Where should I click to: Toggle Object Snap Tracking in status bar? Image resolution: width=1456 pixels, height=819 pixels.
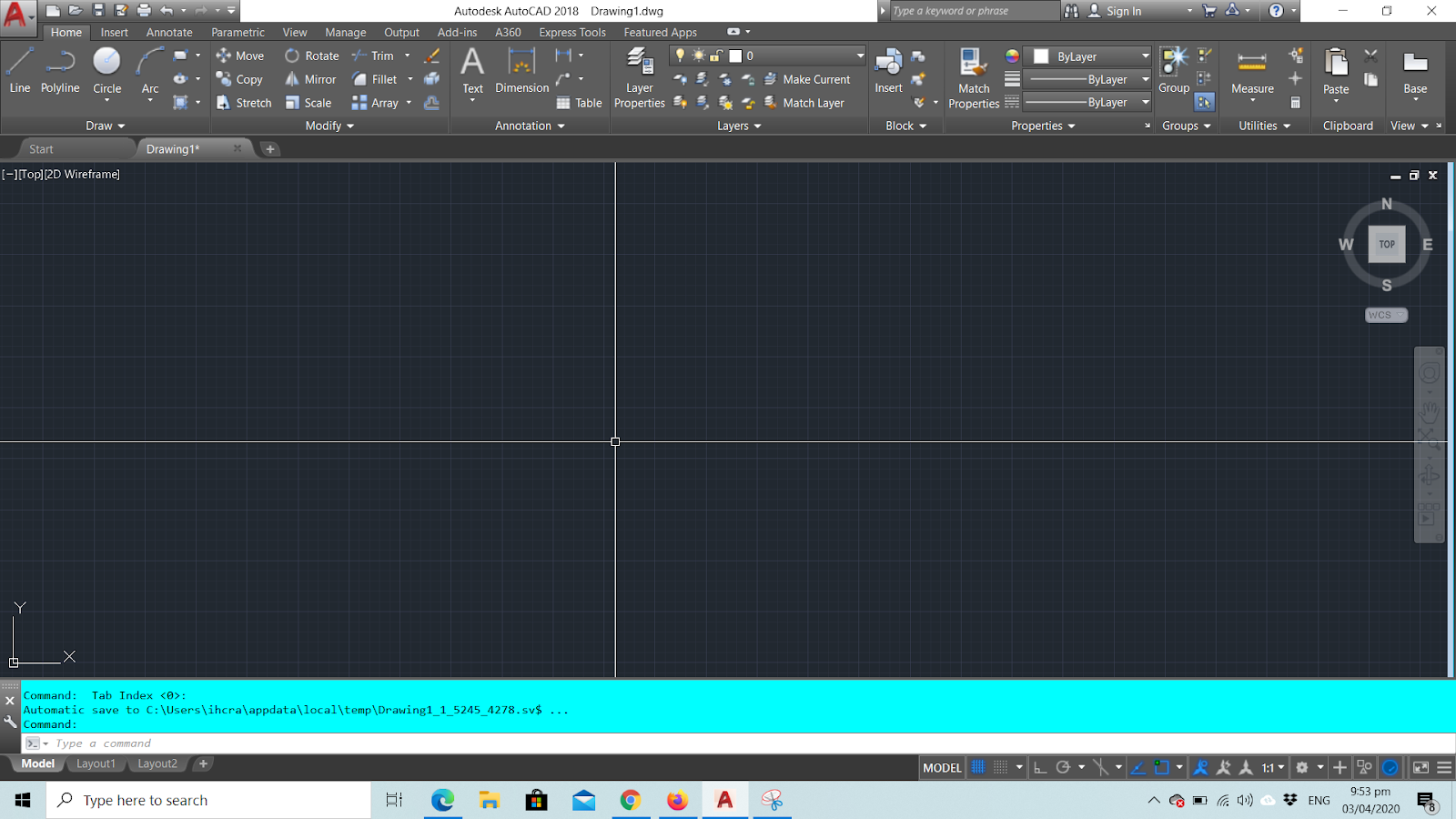[x=1138, y=767]
